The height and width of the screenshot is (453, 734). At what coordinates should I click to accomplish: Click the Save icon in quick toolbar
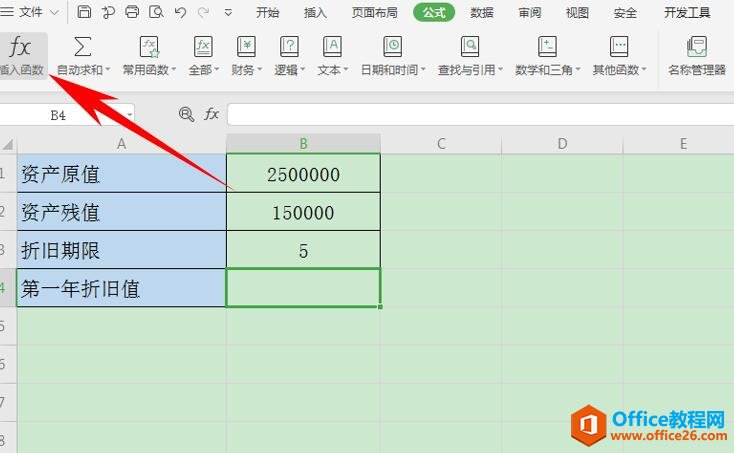pyautogui.click(x=84, y=12)
